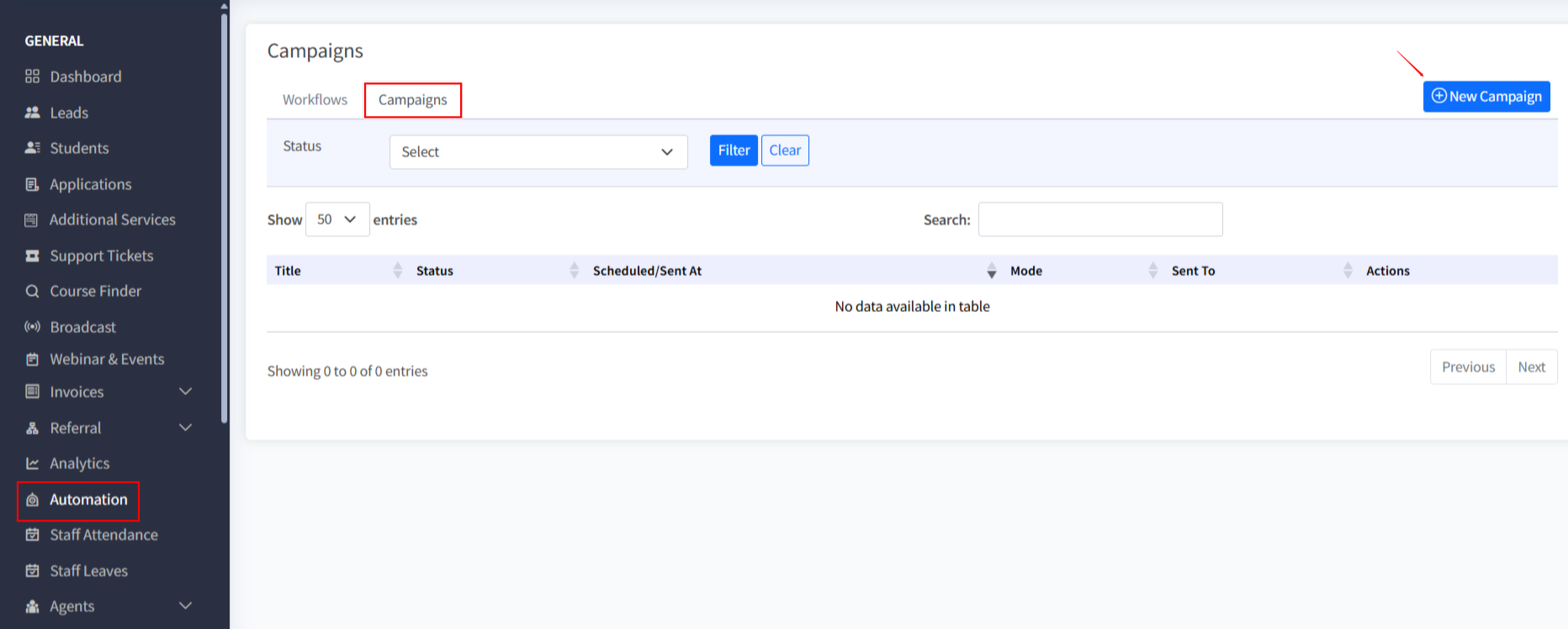
Task: Click the Clear filter button
Action: point(784,151)
